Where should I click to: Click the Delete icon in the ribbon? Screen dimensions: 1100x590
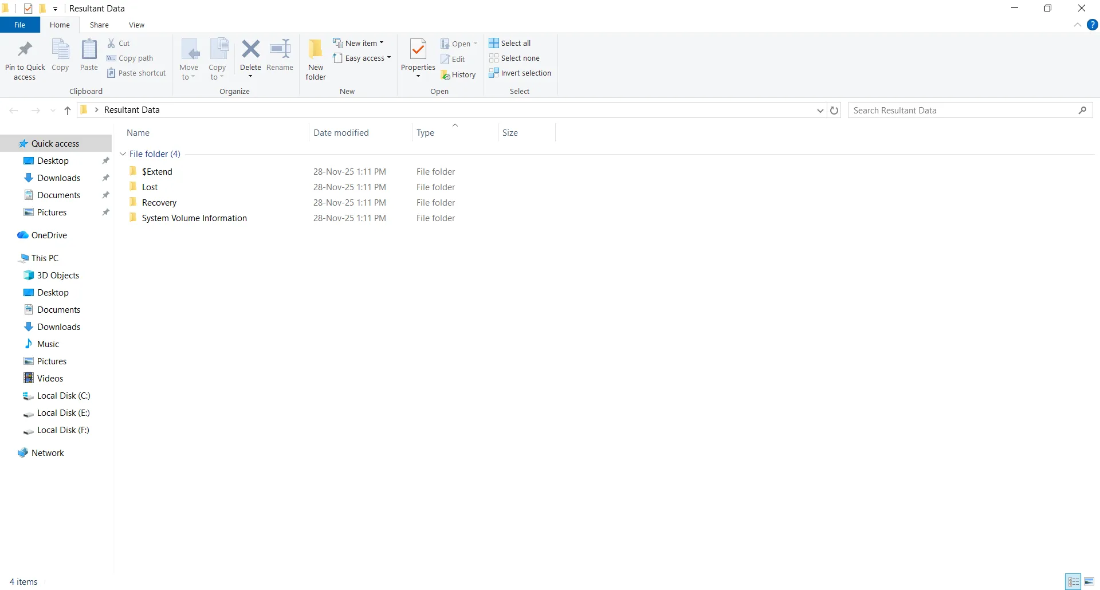(250, 50)
